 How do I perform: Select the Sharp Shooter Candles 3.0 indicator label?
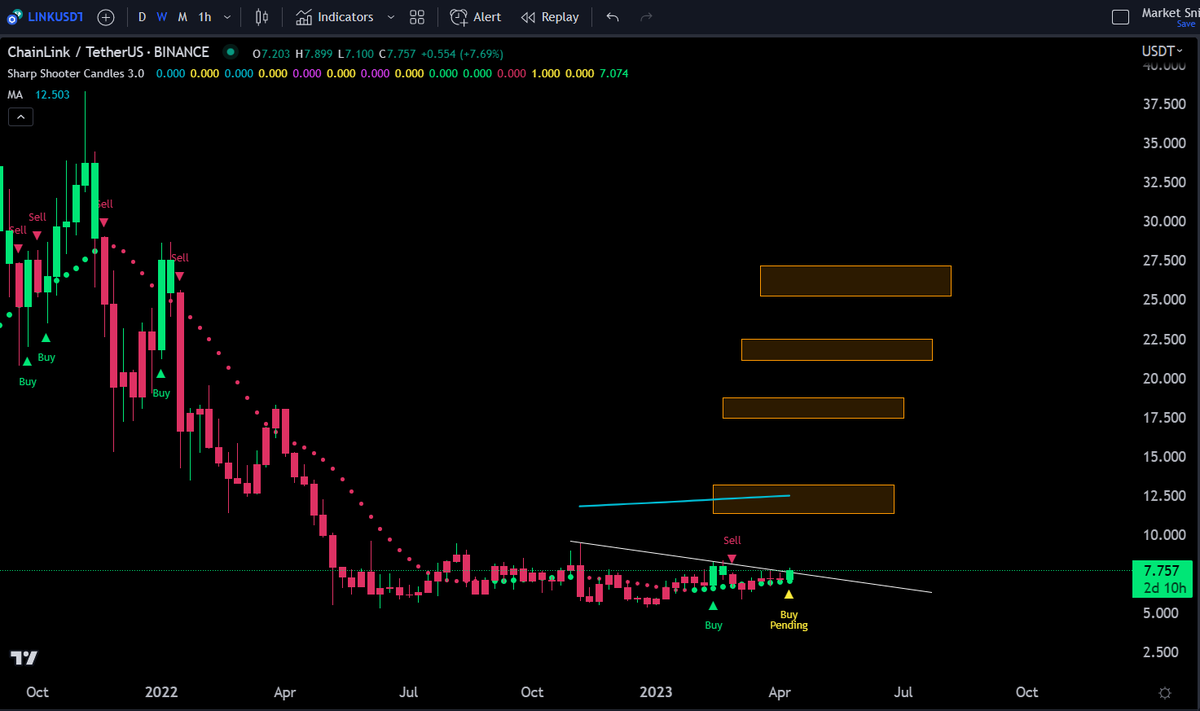pos(76,73)
